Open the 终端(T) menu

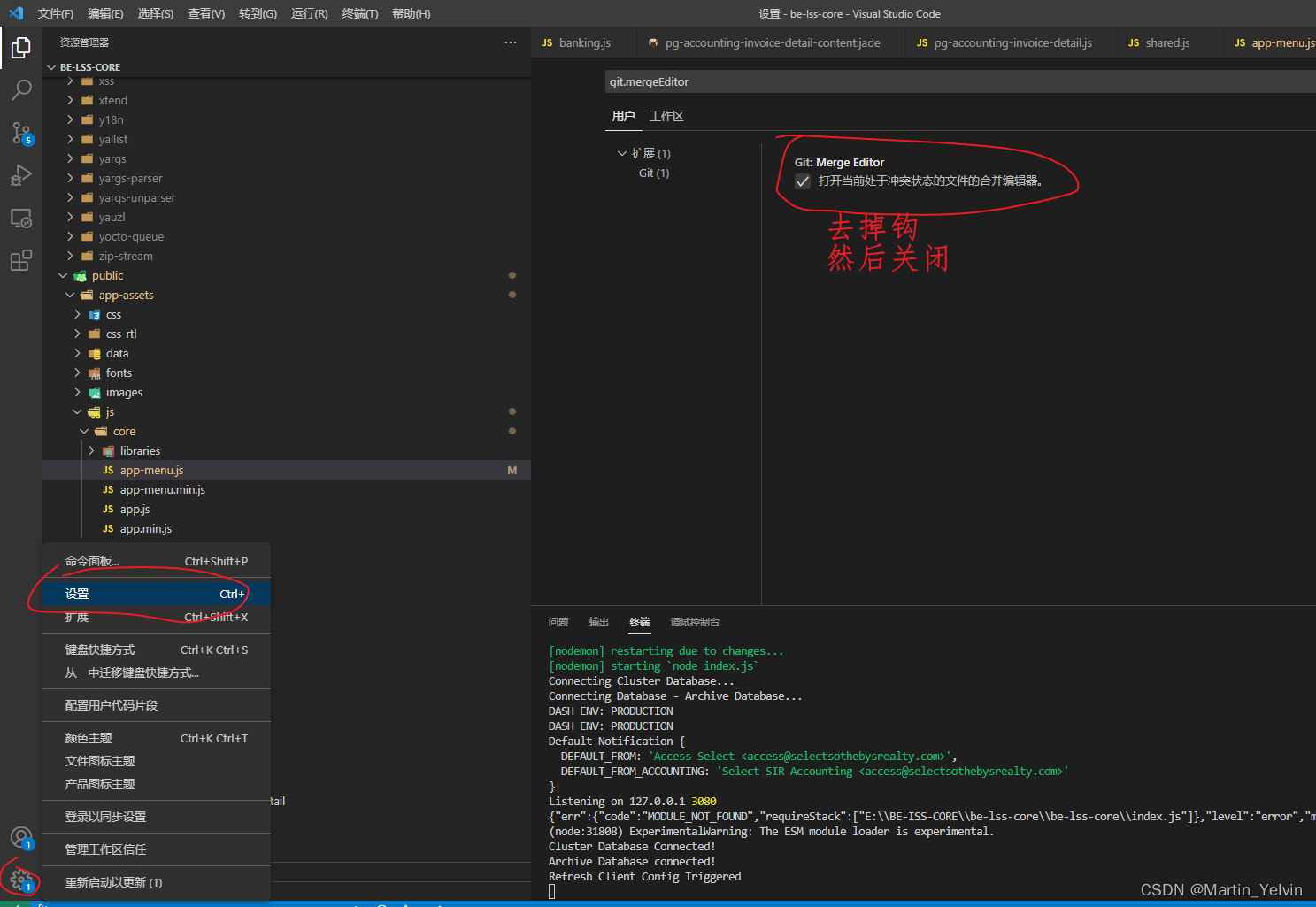[x=360, y=13]
